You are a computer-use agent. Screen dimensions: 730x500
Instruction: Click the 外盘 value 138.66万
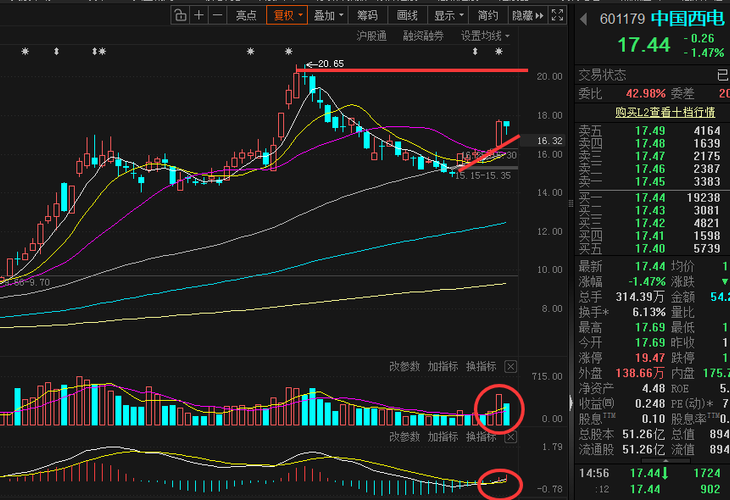pos(640,373)
